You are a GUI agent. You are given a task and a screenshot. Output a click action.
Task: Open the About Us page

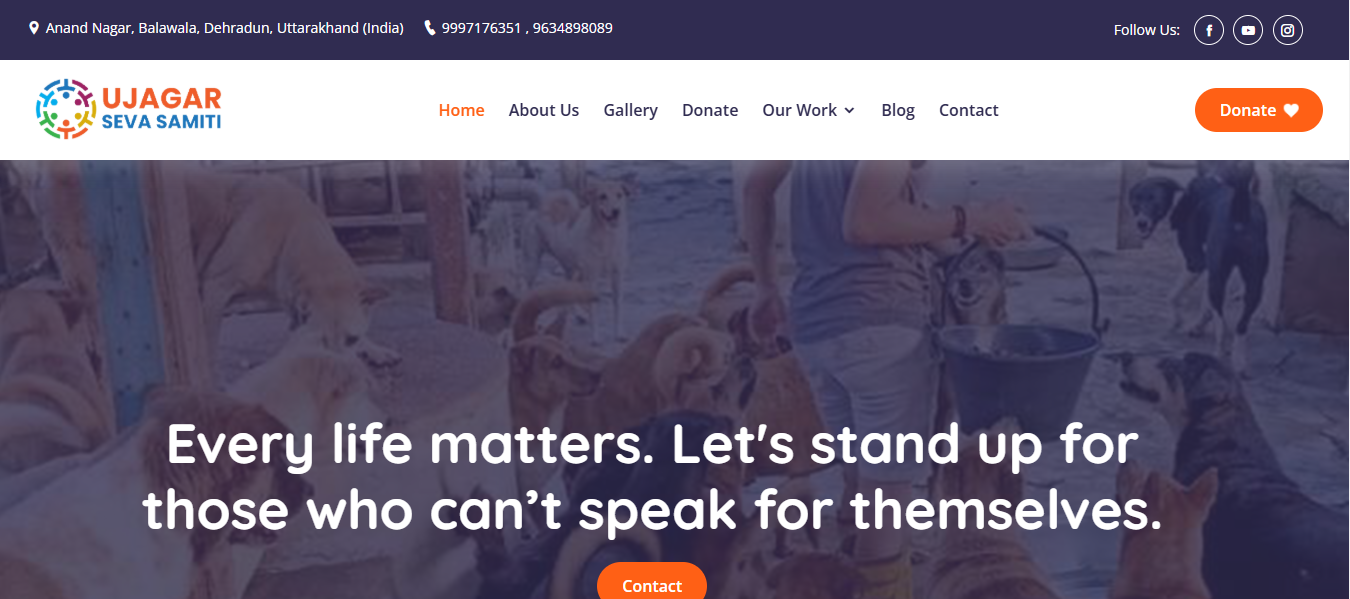(544, 110)
